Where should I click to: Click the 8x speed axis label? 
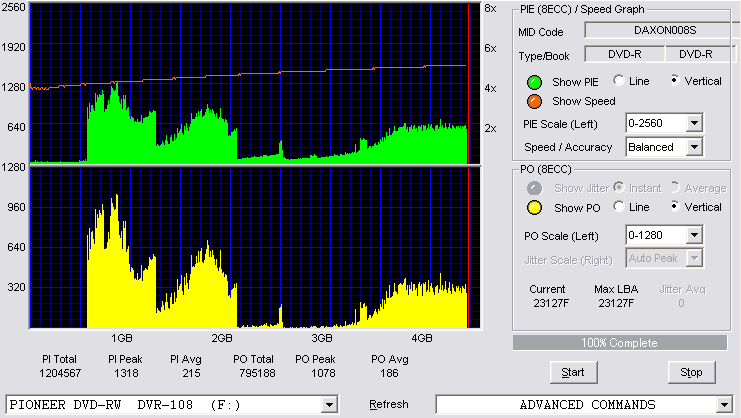click(491, 9)
